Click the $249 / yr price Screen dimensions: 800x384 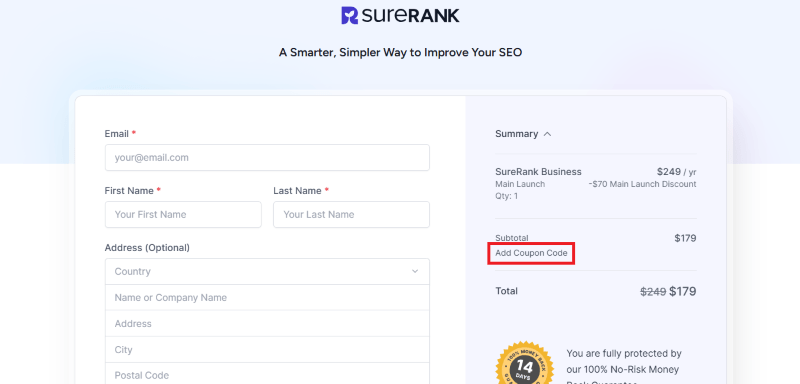(x=677, y=172)
